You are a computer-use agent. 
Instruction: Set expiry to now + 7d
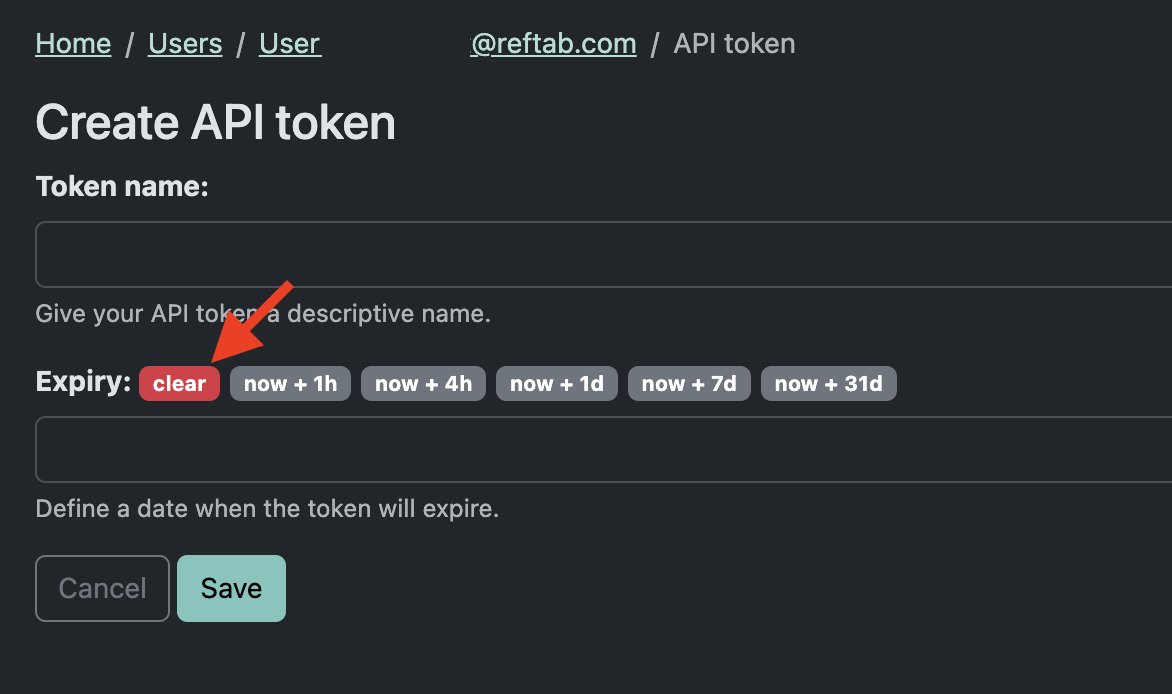[x=689, y=383]
